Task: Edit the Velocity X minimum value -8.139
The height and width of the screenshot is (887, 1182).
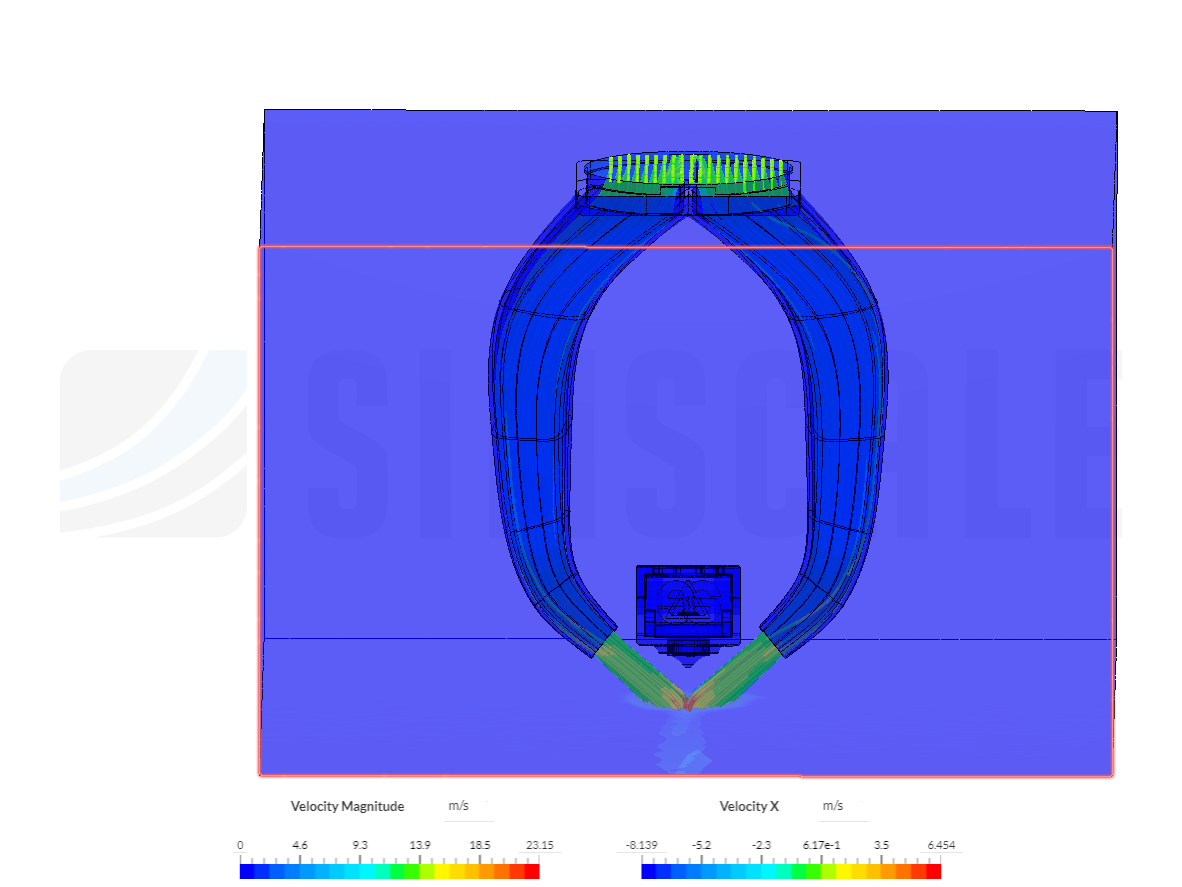Action: (x=642, y=845)
